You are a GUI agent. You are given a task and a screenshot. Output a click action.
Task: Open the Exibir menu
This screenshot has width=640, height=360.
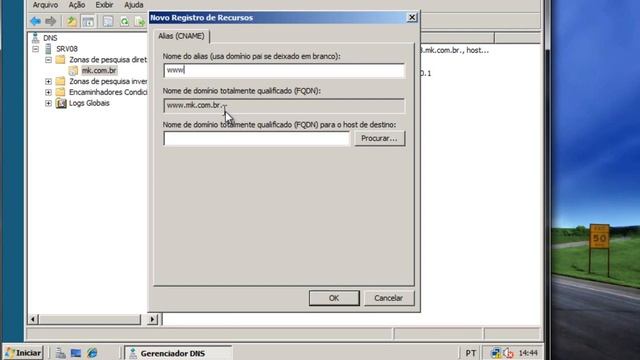[104, 5]
